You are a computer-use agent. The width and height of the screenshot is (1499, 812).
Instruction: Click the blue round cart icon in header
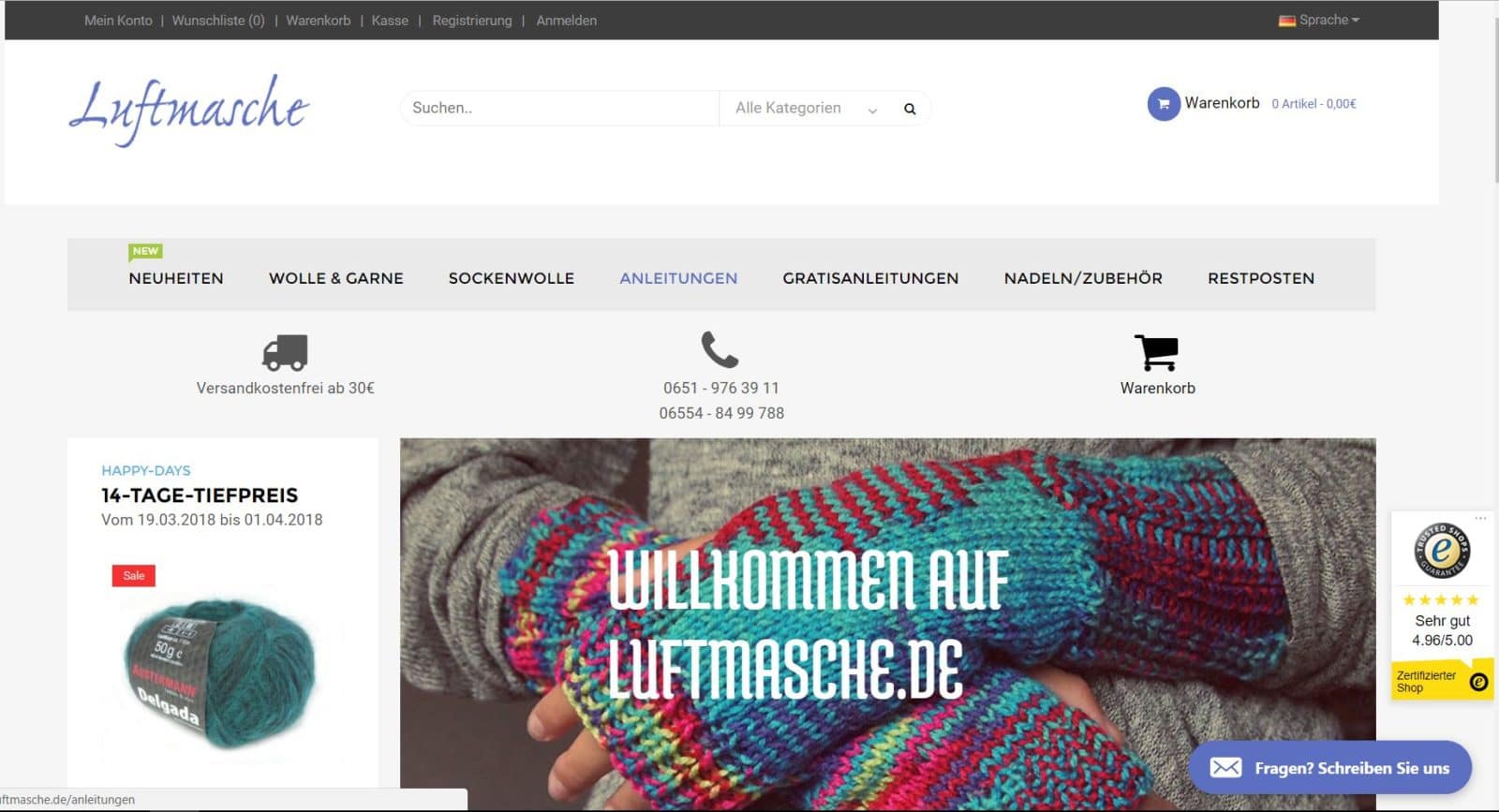(1163, 104)
